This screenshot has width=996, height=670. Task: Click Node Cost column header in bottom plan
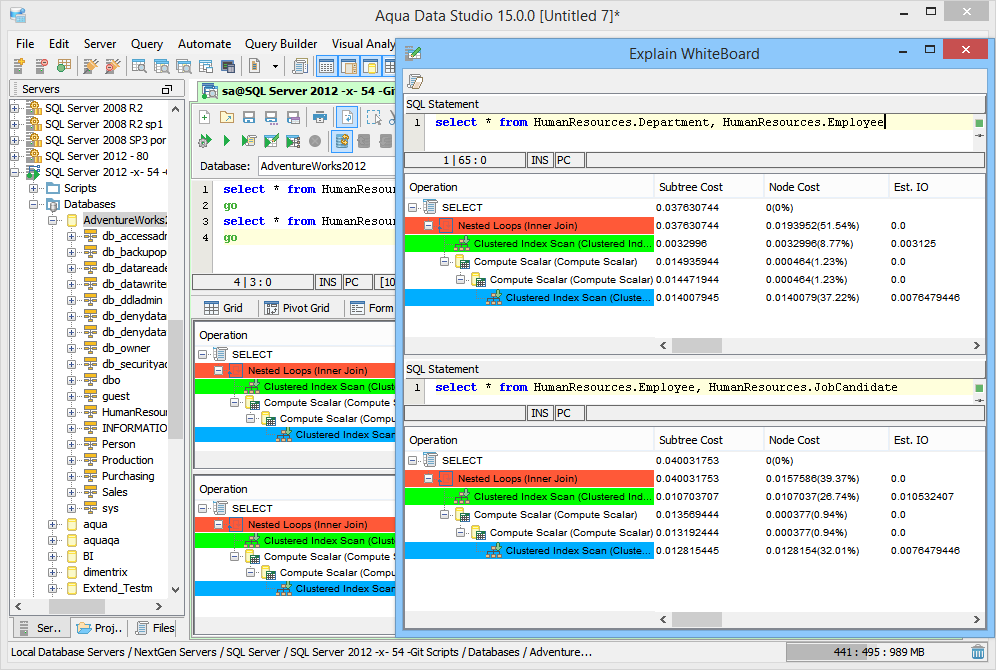(826, 440)
